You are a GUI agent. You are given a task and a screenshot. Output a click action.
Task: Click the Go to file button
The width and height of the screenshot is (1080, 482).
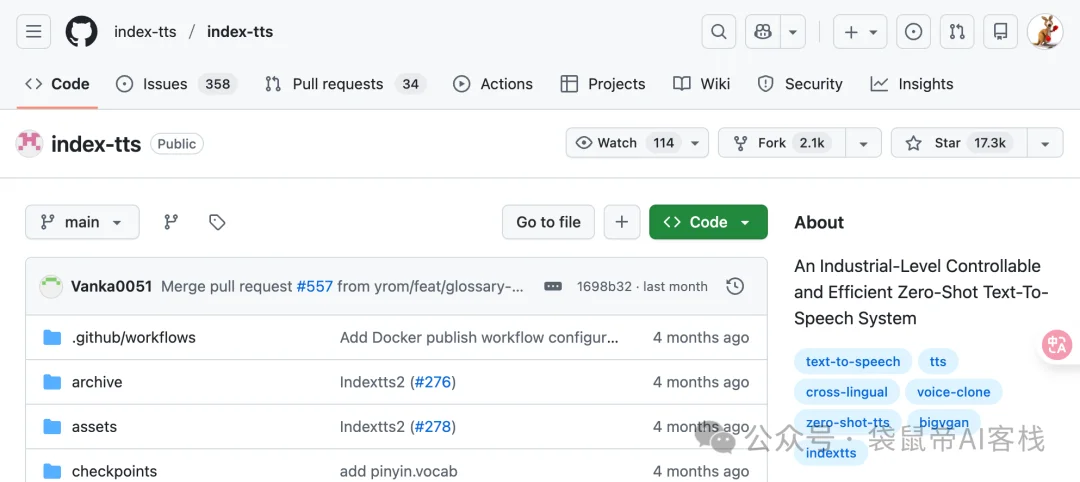click(548, 222)
